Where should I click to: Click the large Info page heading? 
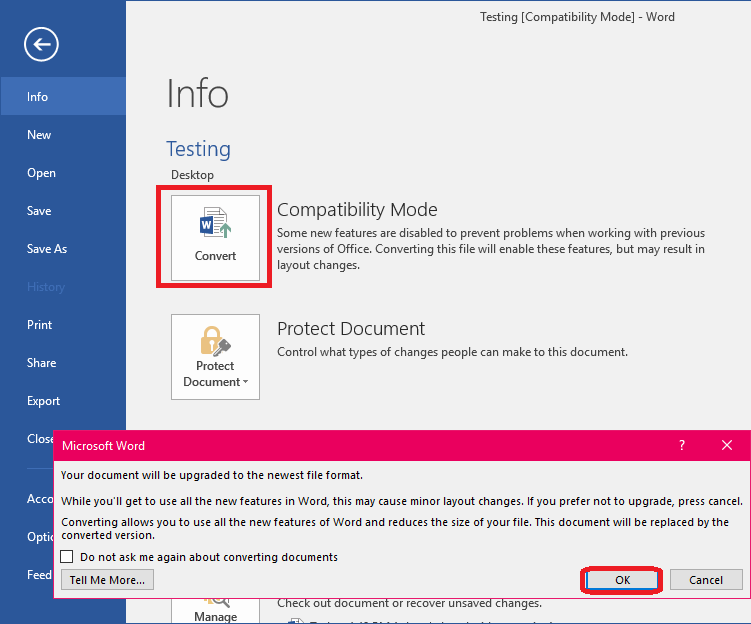point(197,93)
